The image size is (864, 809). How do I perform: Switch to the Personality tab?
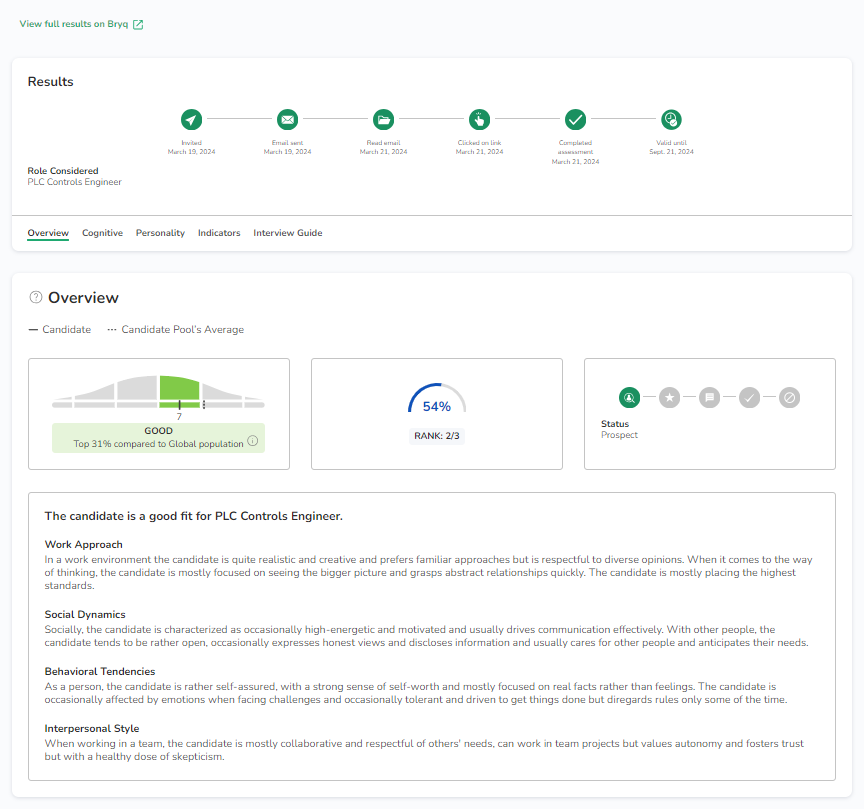160,233
